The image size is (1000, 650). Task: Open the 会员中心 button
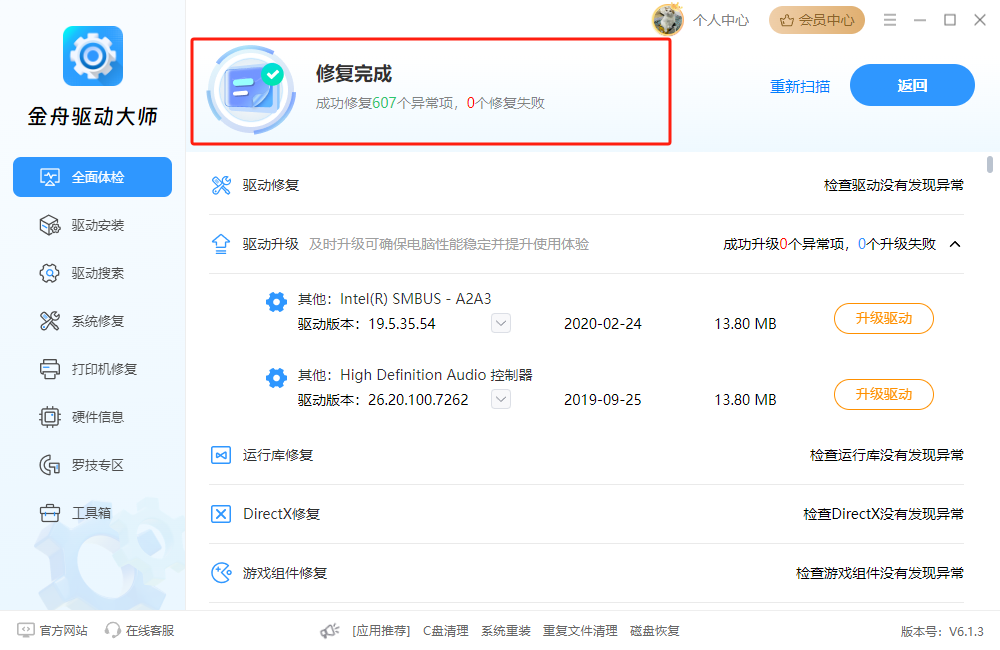817,20
